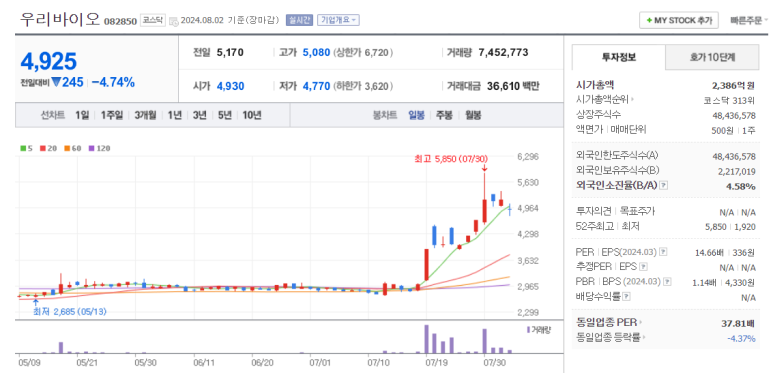Viewport: 773px width, 373px height.
Task: Click the 거래량 value 7,452,773
Action: click(503, 52)
